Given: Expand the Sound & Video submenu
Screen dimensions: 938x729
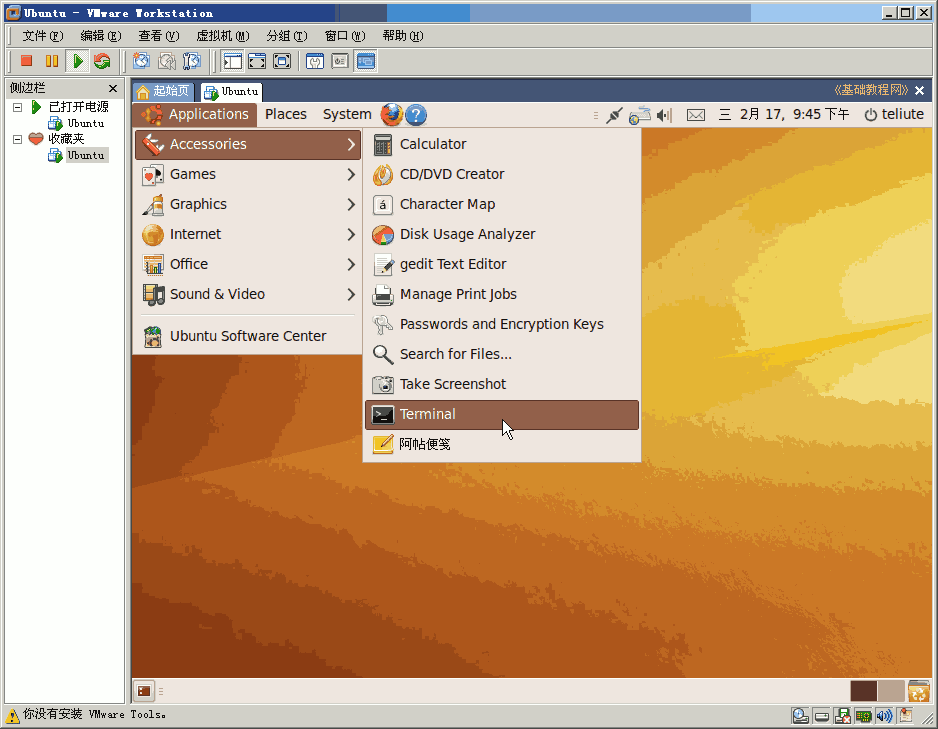Looking at the screenshot, I should coord(248,294).
